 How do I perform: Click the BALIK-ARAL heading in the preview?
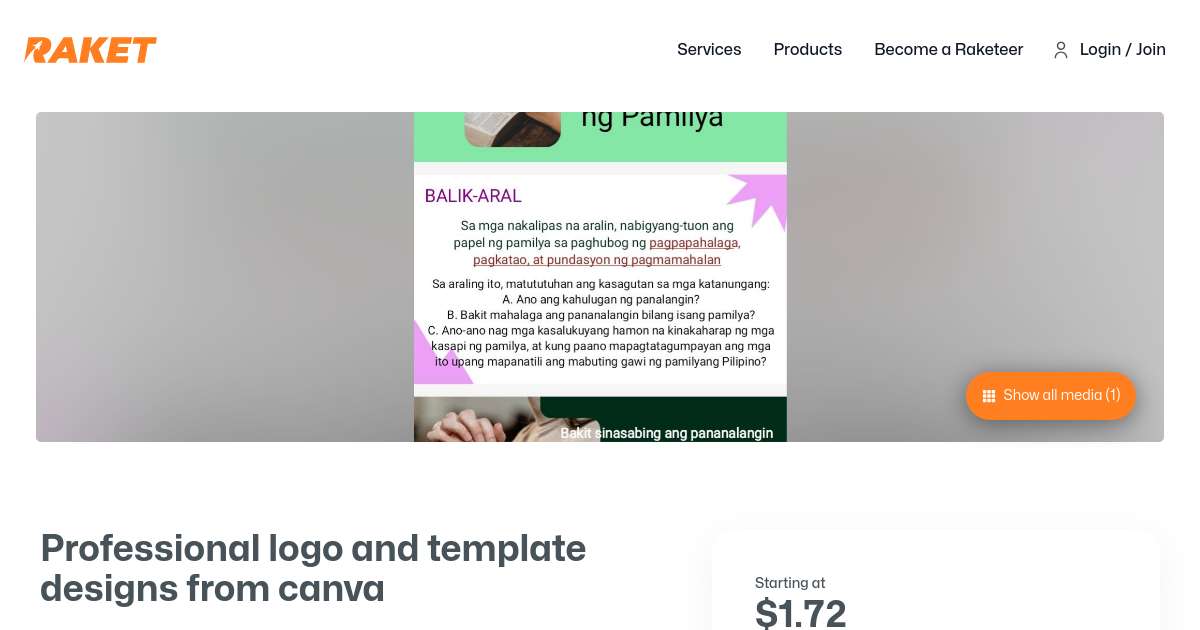click(x=473, y=196)
